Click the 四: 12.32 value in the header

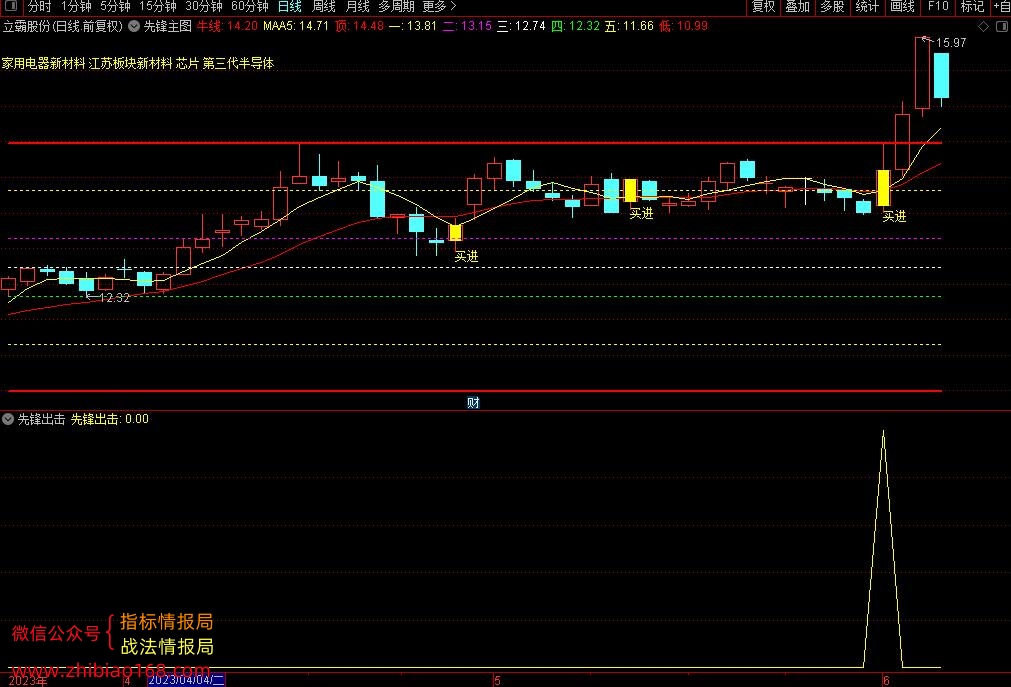(575, 26)
